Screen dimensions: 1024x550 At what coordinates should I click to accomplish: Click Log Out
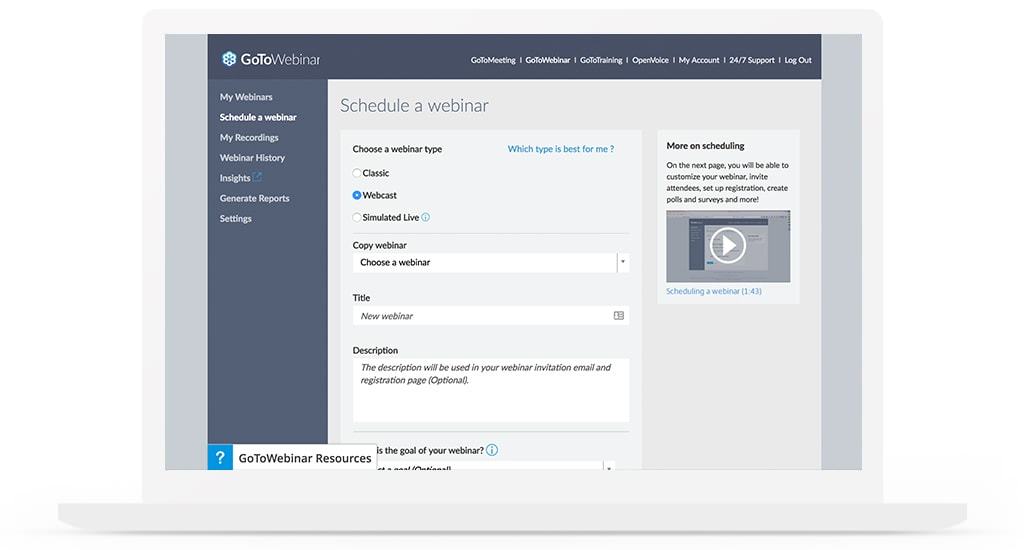tap(798, 60)
